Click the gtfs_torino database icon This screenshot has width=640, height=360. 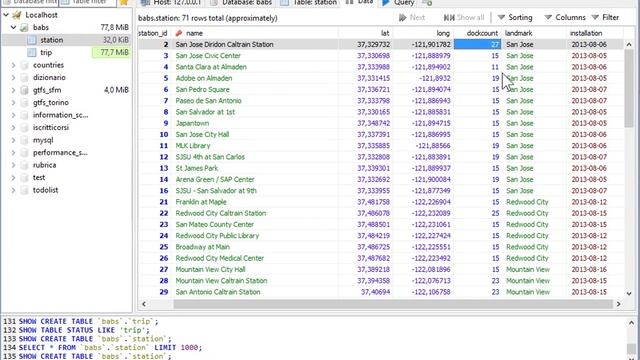[24, 102]
